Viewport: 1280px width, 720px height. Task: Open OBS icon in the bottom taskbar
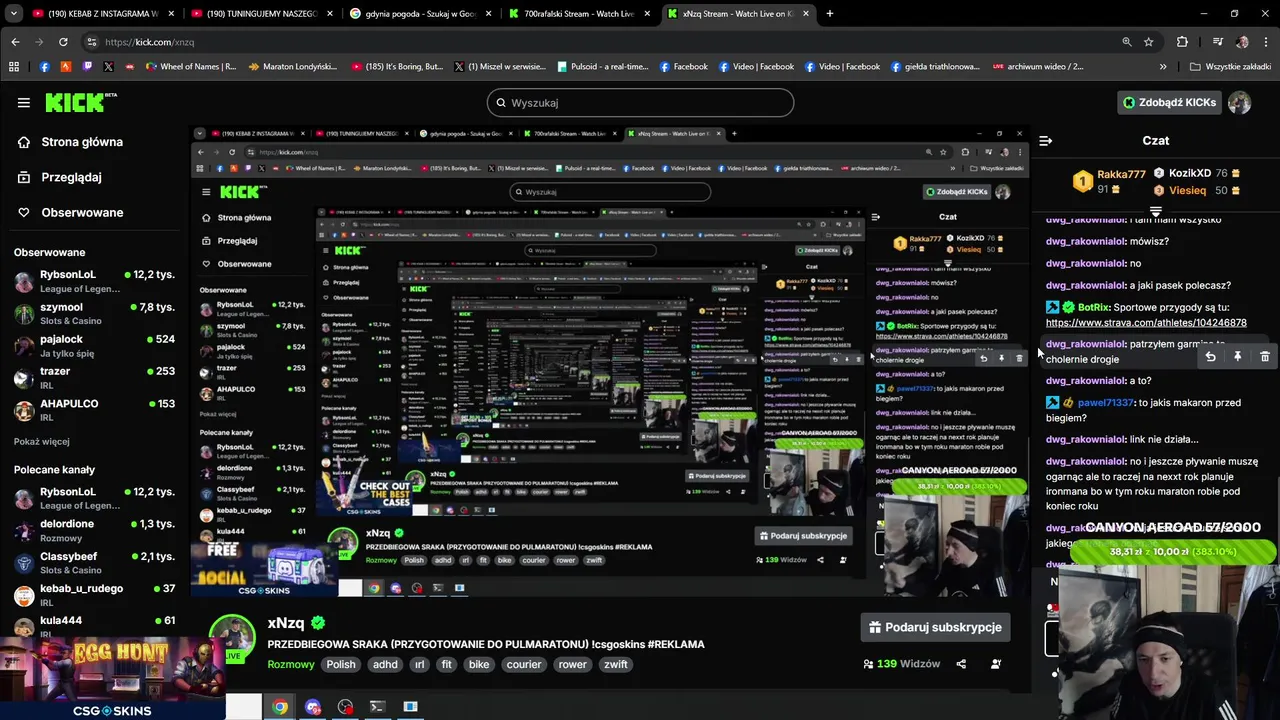[345, 707]
